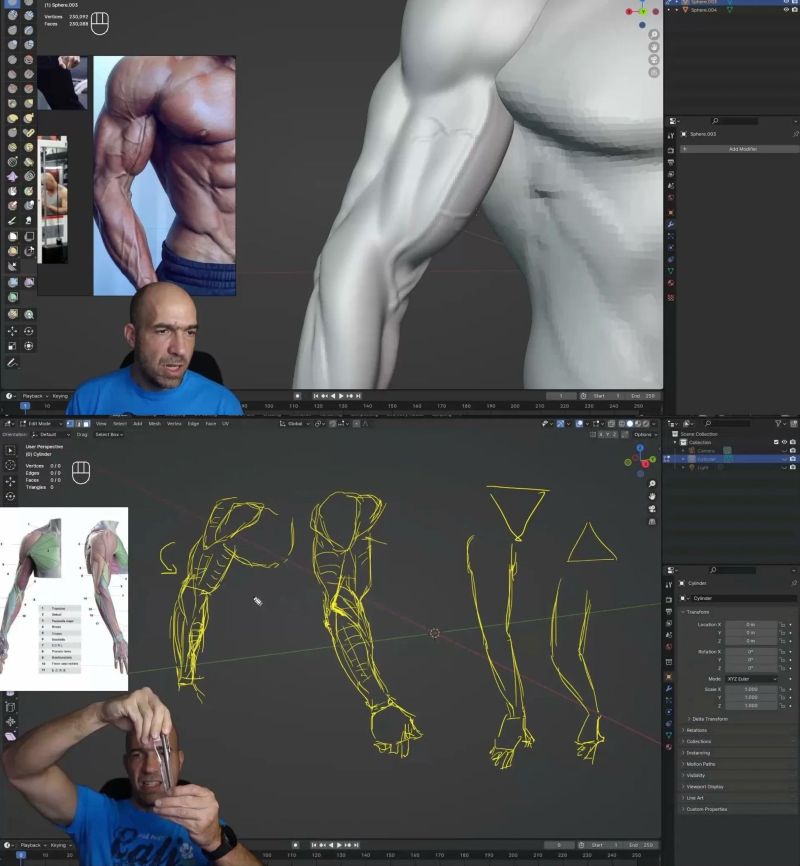Click the zoom magnifier in bottom viewport
800x866 pixels.
pyautogui.click(x=651, y=483)
